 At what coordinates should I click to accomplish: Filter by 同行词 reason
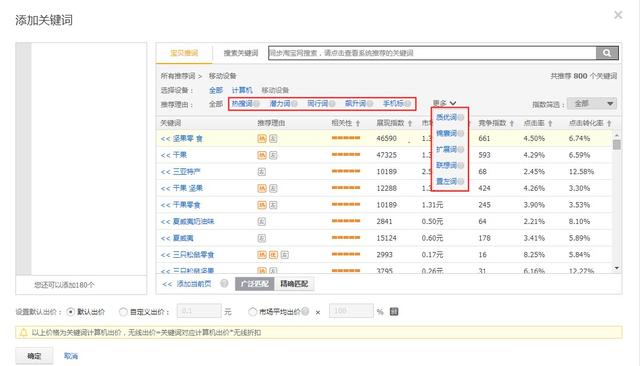318,104
